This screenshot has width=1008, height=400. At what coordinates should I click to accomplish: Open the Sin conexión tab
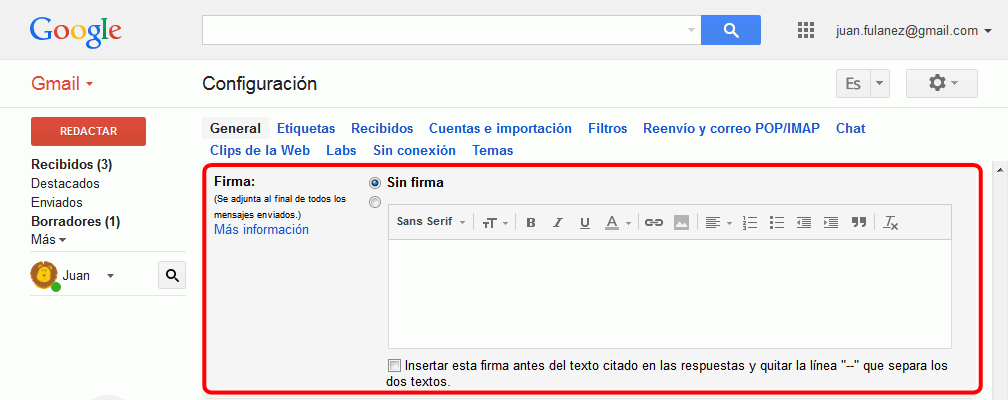pyautogui.click(x=414, y=150)
